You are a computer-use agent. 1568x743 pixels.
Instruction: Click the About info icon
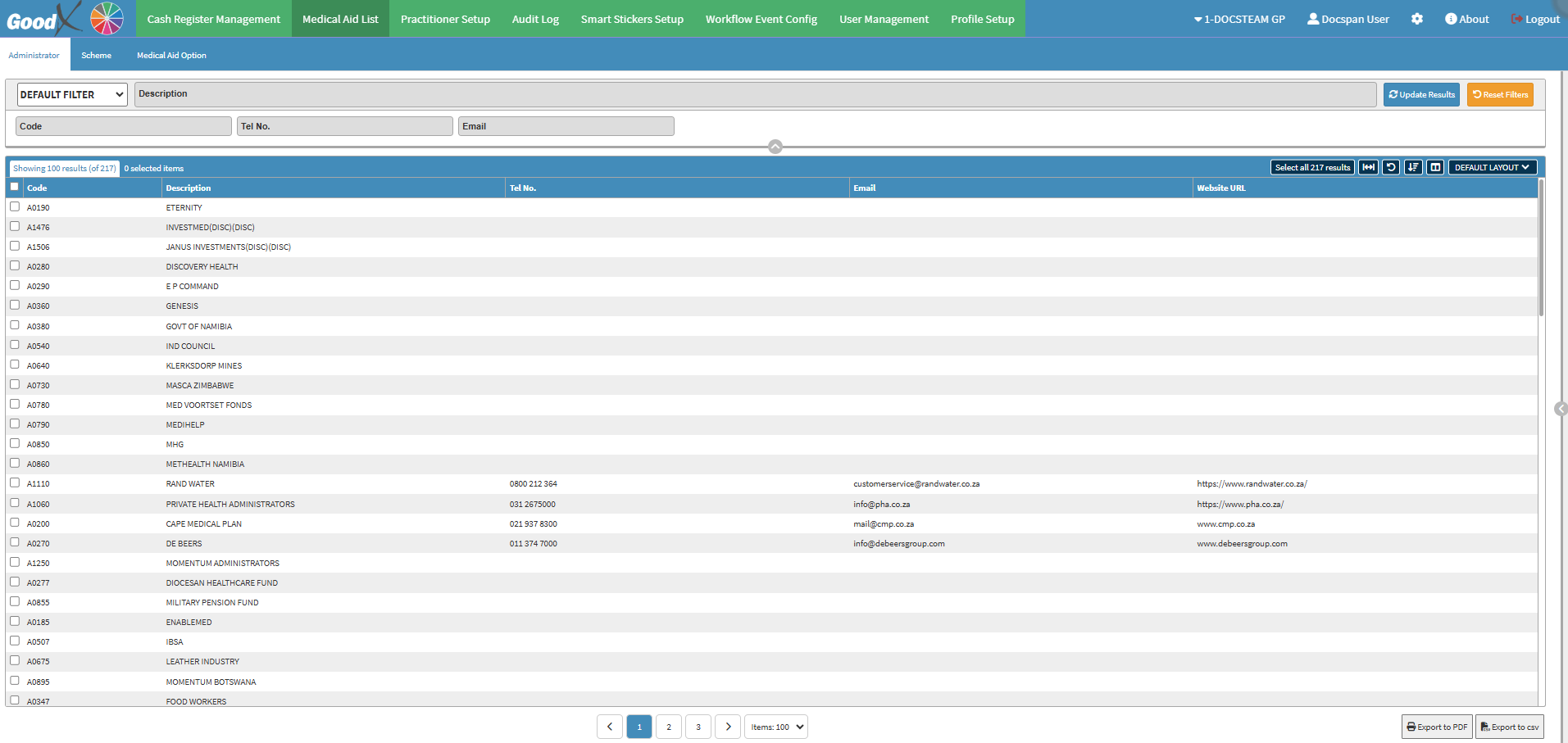click(x=1451, y=19)
